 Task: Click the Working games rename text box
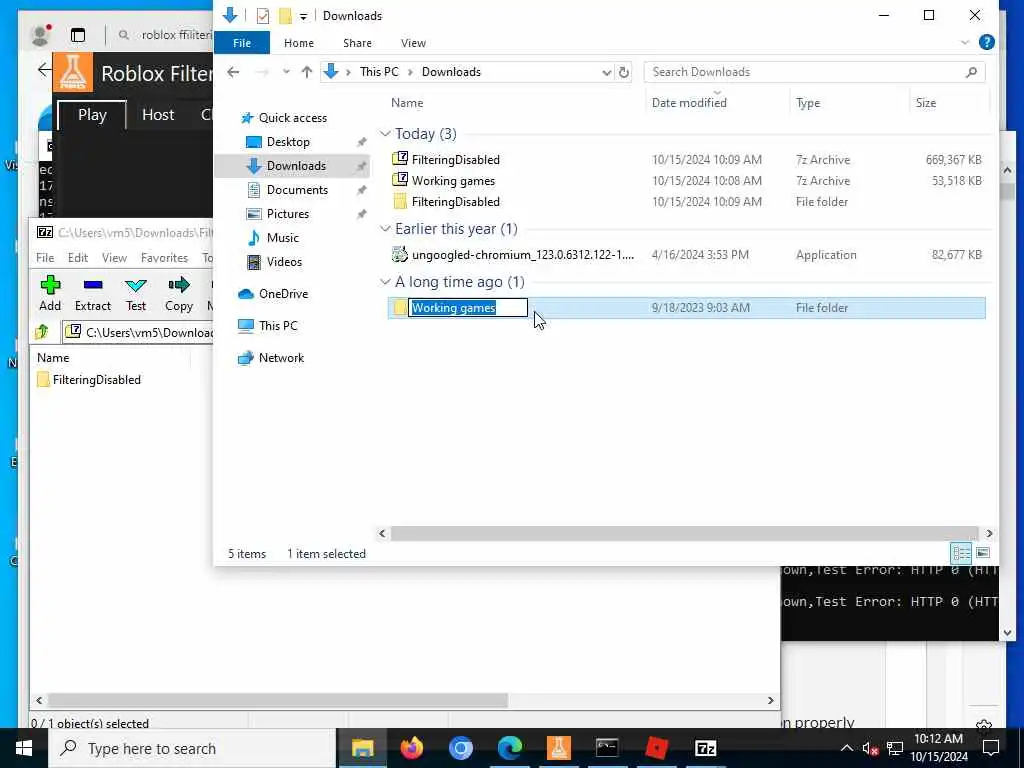point(468,308)
